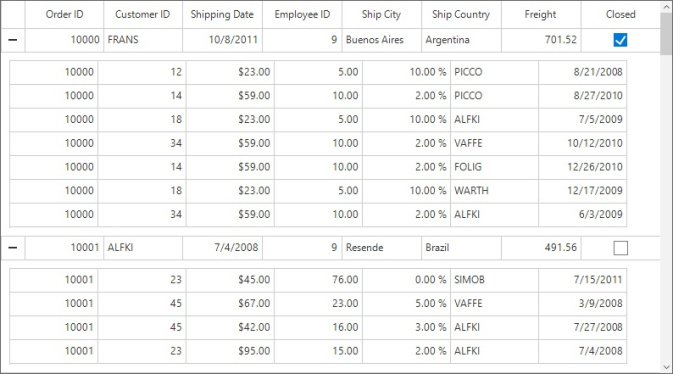Select the Brazil country cell
The image size is (673, 374).
[461, 248]
